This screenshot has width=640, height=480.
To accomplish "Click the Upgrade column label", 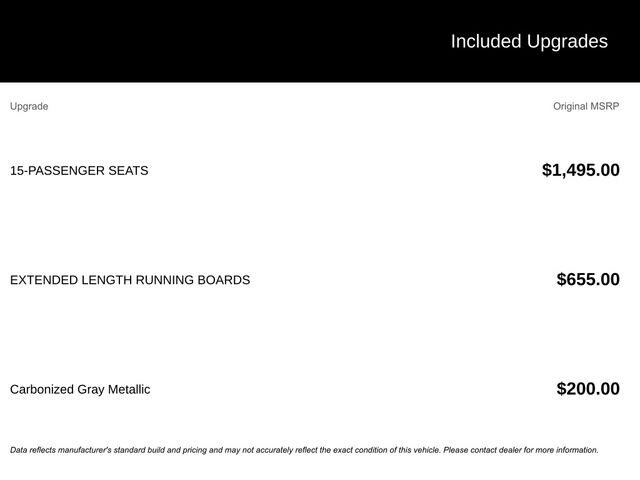I will click(29, 106).
